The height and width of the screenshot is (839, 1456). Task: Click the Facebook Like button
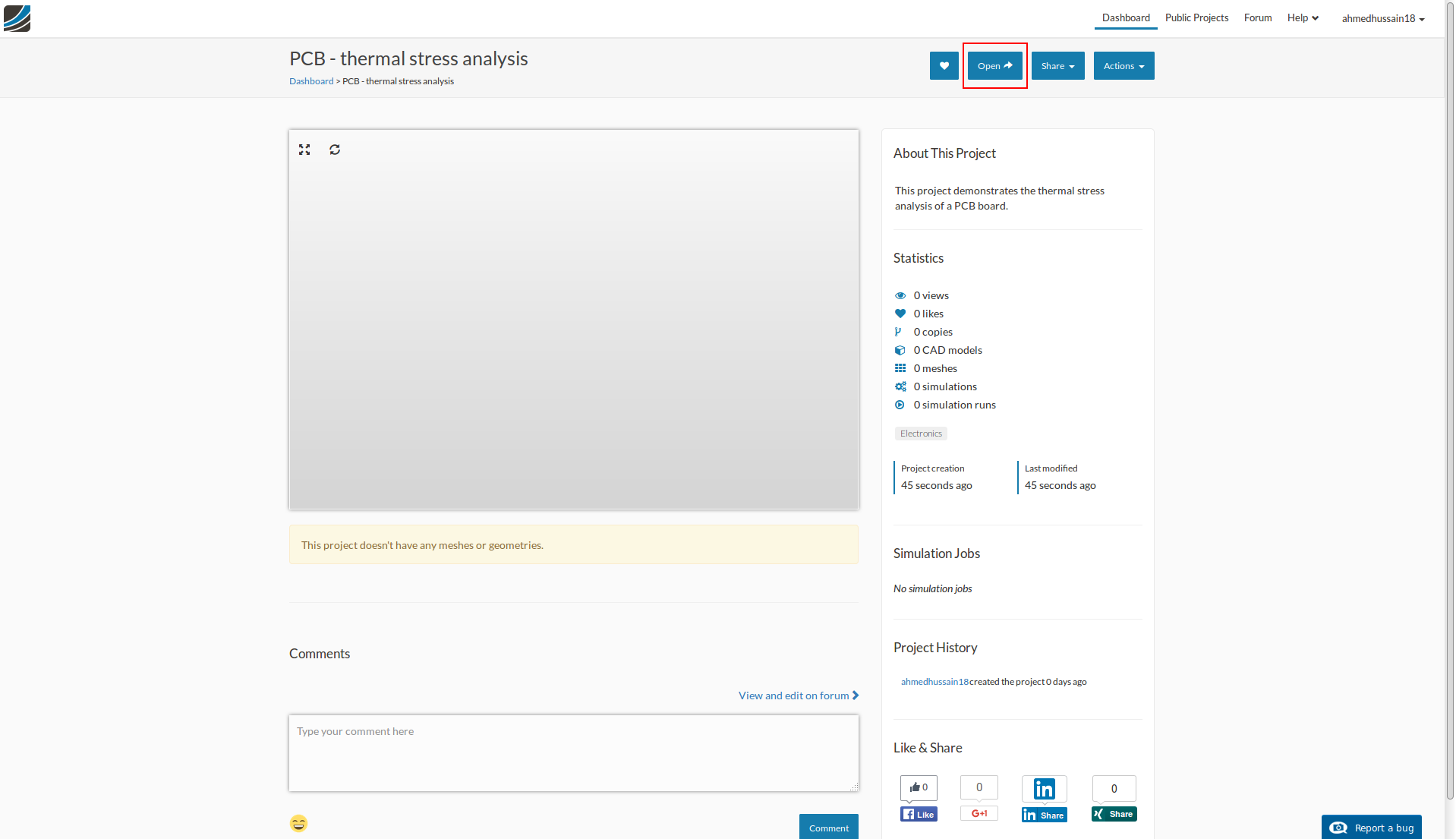point(919,814)
